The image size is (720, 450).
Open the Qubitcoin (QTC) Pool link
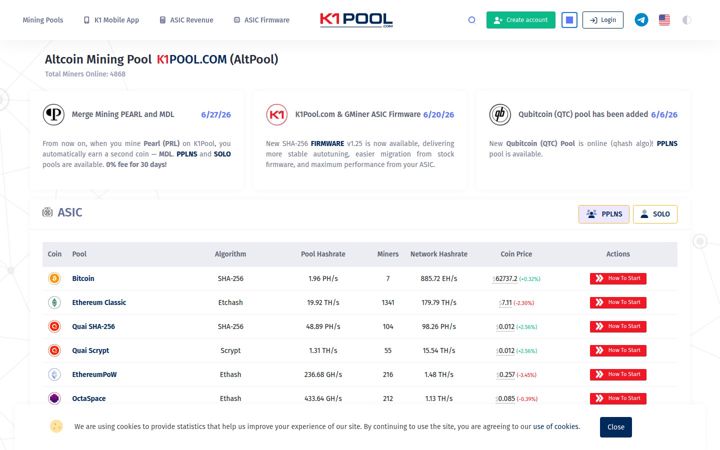point(540,143)
